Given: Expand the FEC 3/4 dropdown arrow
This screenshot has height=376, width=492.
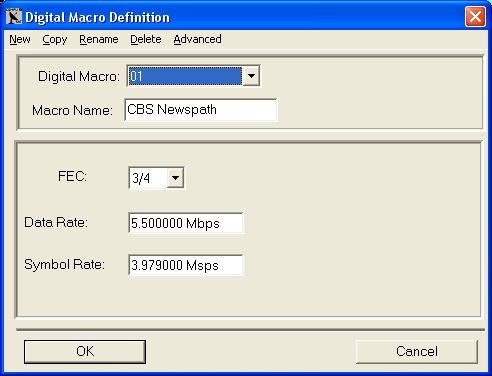Looking at the screenshot, I should pos(175,178).
